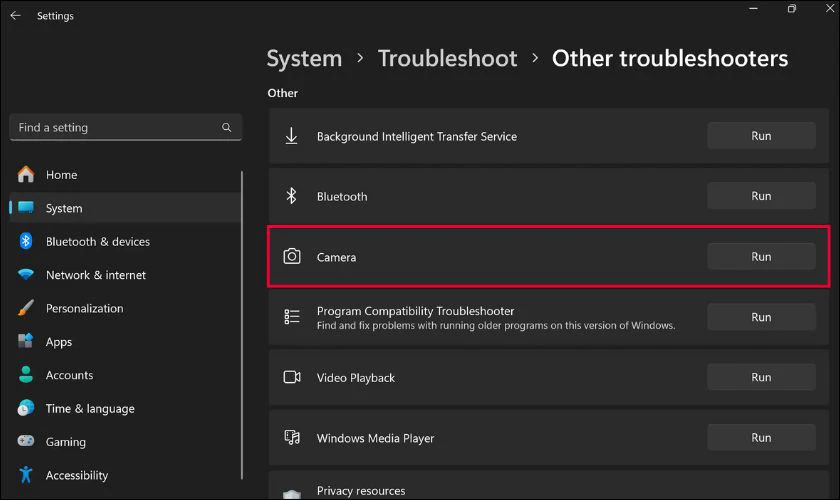Open Time & language settings
Screen dimensions: 840x500
pyautogui.click(x=125, y=408)
